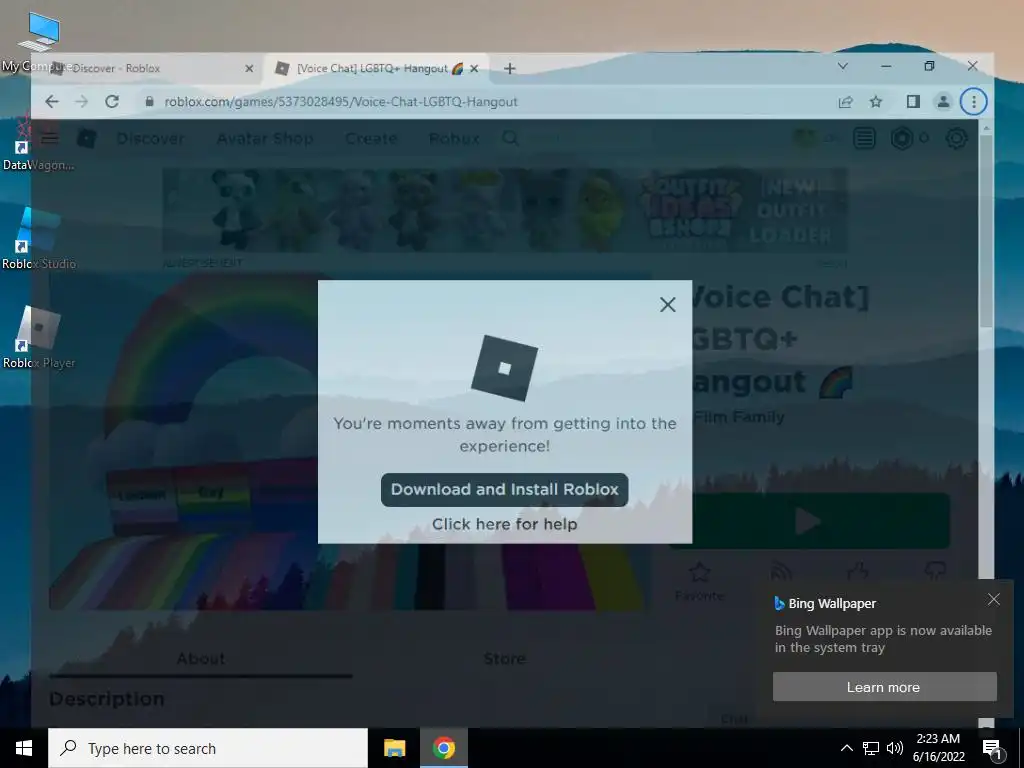The height and width of the screenshot is (768, 1024).
Task: Open the Discover menu item
Action: (x=150, y=139)
